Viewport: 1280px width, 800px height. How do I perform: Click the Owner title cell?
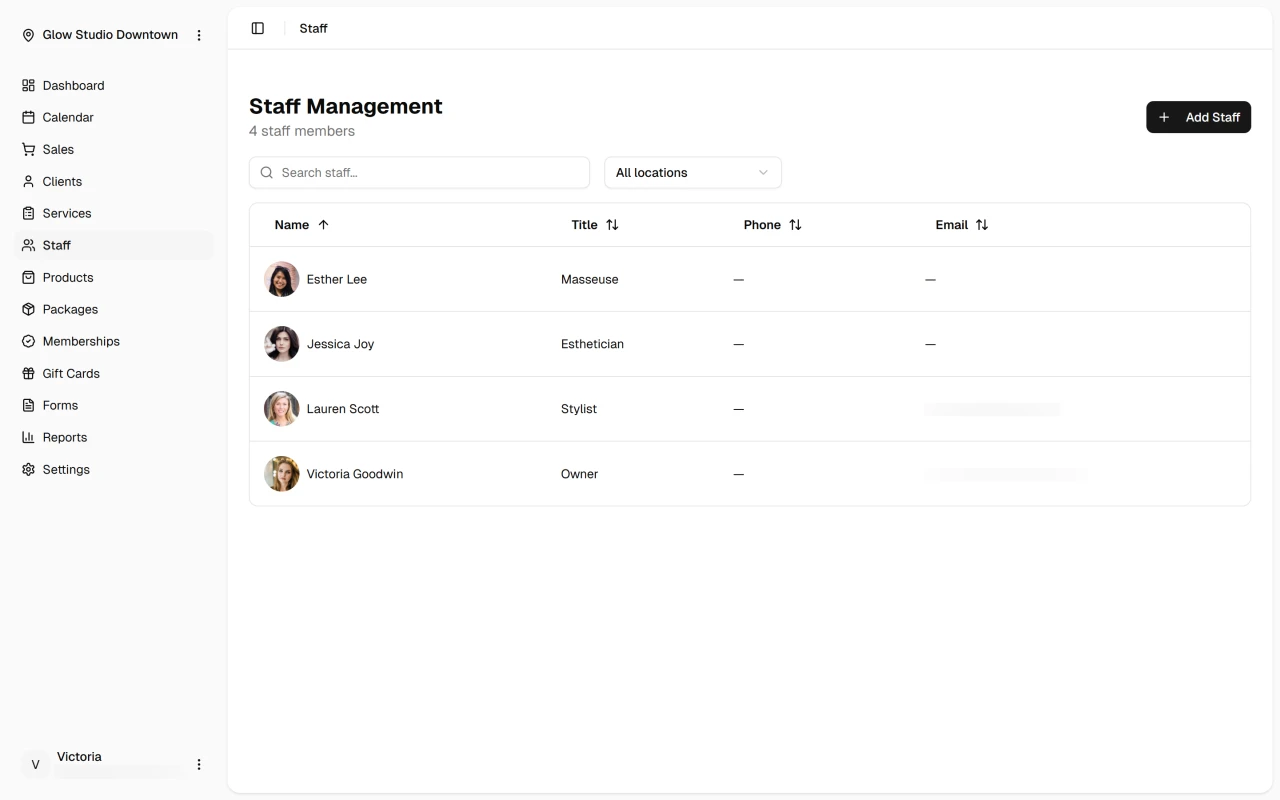point(579,474)
